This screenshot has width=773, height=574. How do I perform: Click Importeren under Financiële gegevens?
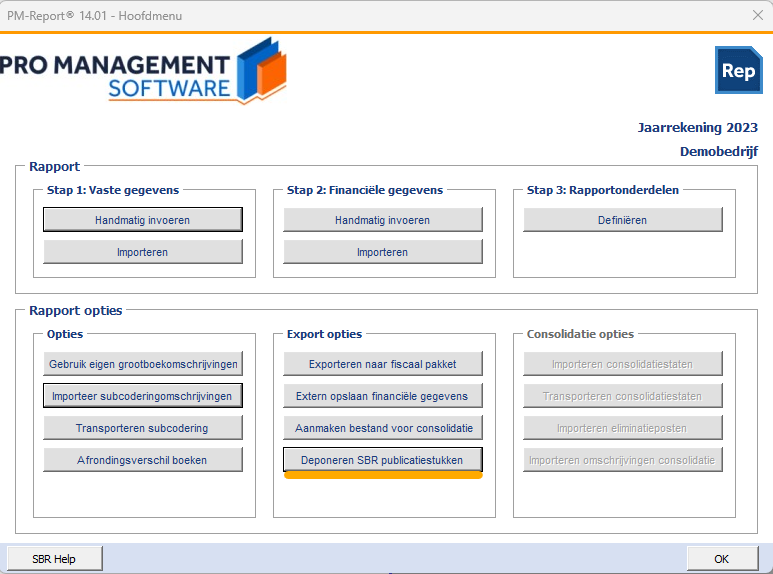pos(383,251)
